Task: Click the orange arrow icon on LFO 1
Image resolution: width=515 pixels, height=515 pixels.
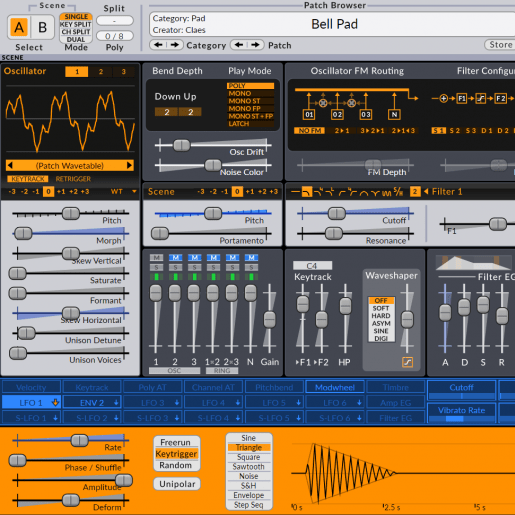Action: click(x=55, y=402)
